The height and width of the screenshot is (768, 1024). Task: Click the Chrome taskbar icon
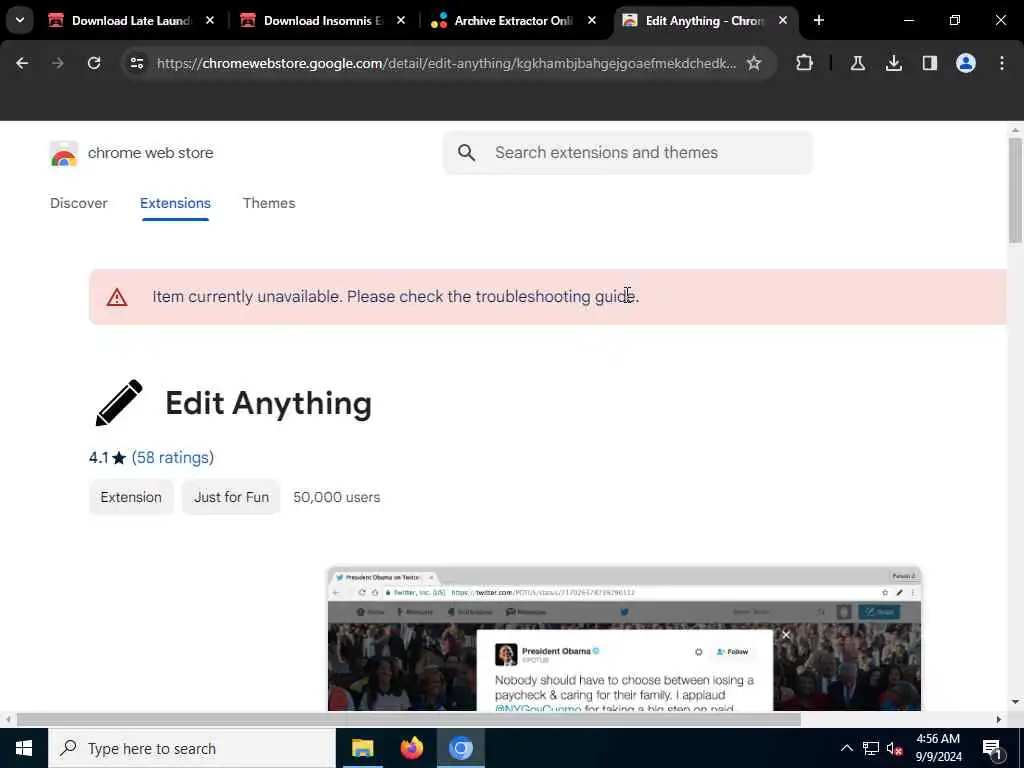460,748
